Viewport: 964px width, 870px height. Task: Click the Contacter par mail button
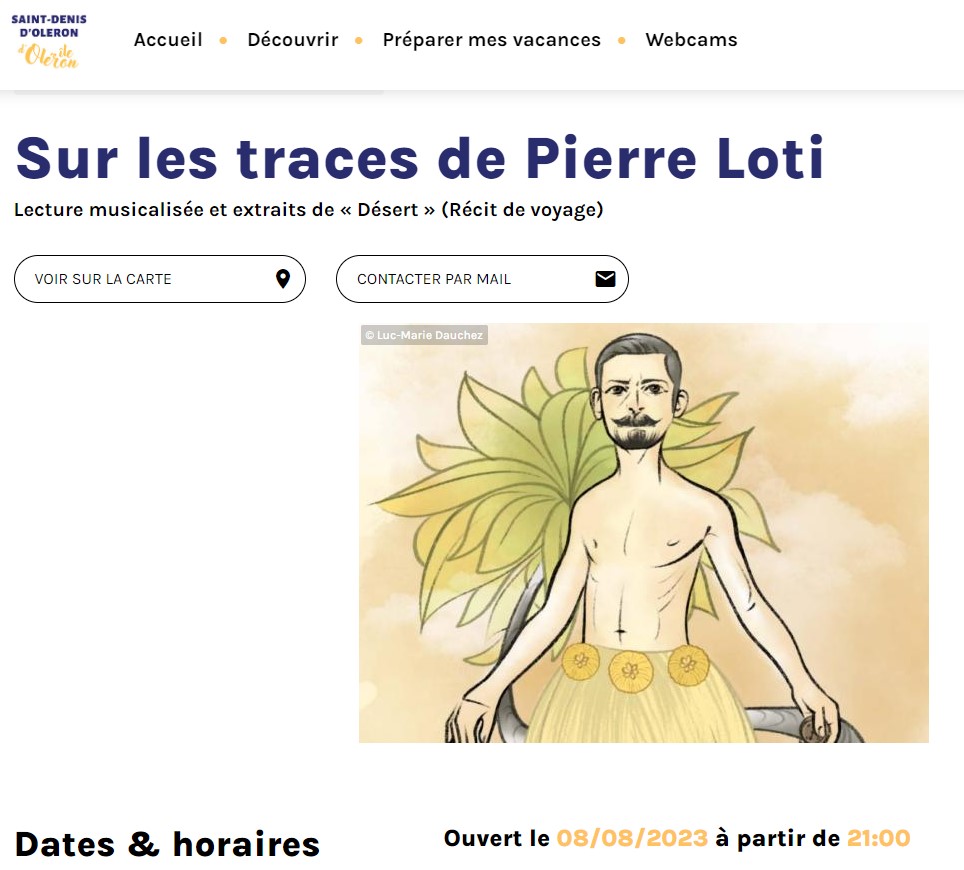(482, 279)
